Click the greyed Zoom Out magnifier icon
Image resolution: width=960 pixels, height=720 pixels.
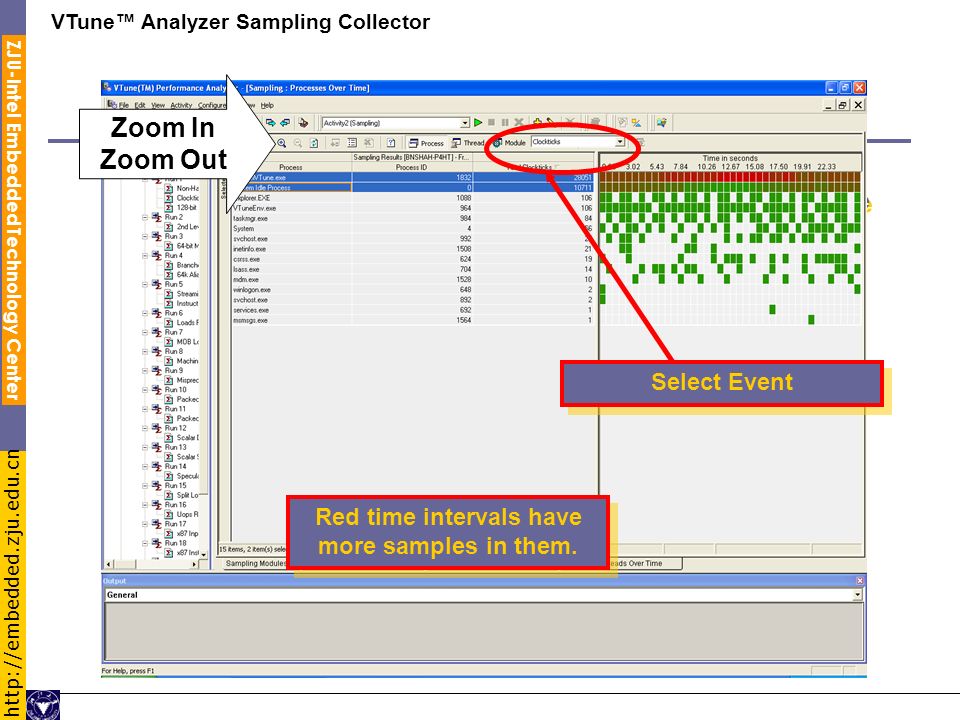pos(298,143)
